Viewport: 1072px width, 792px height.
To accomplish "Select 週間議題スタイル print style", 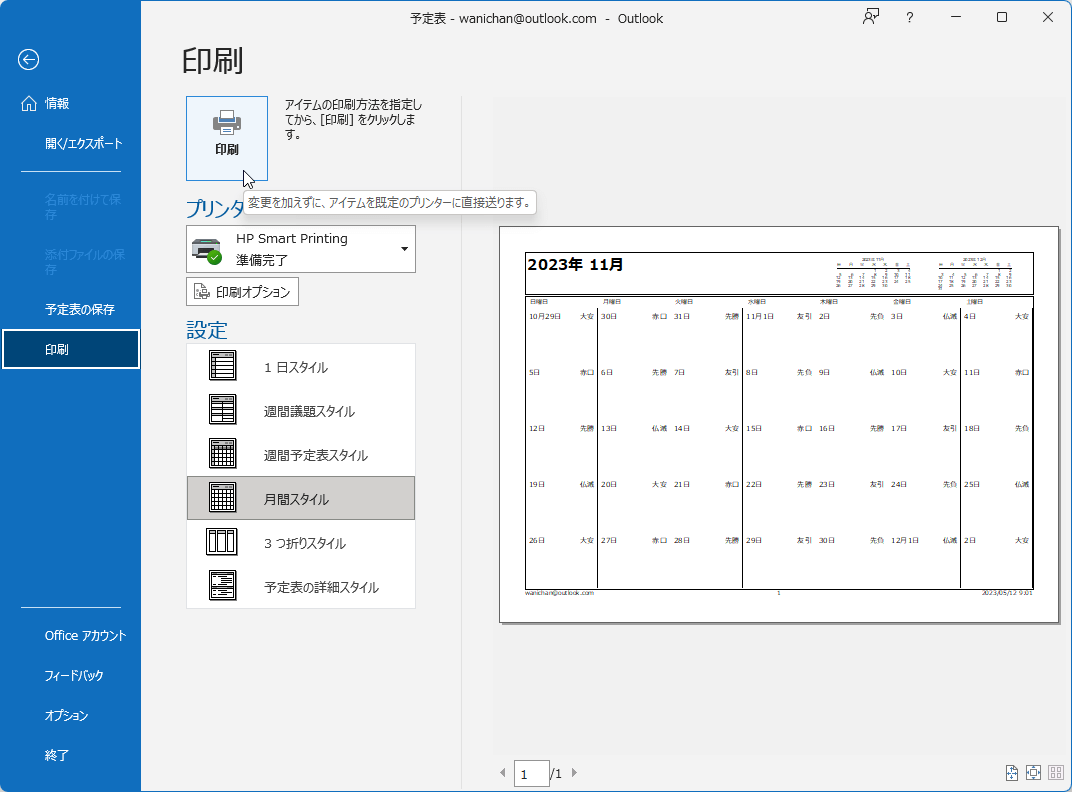I will tap(301, 410).
